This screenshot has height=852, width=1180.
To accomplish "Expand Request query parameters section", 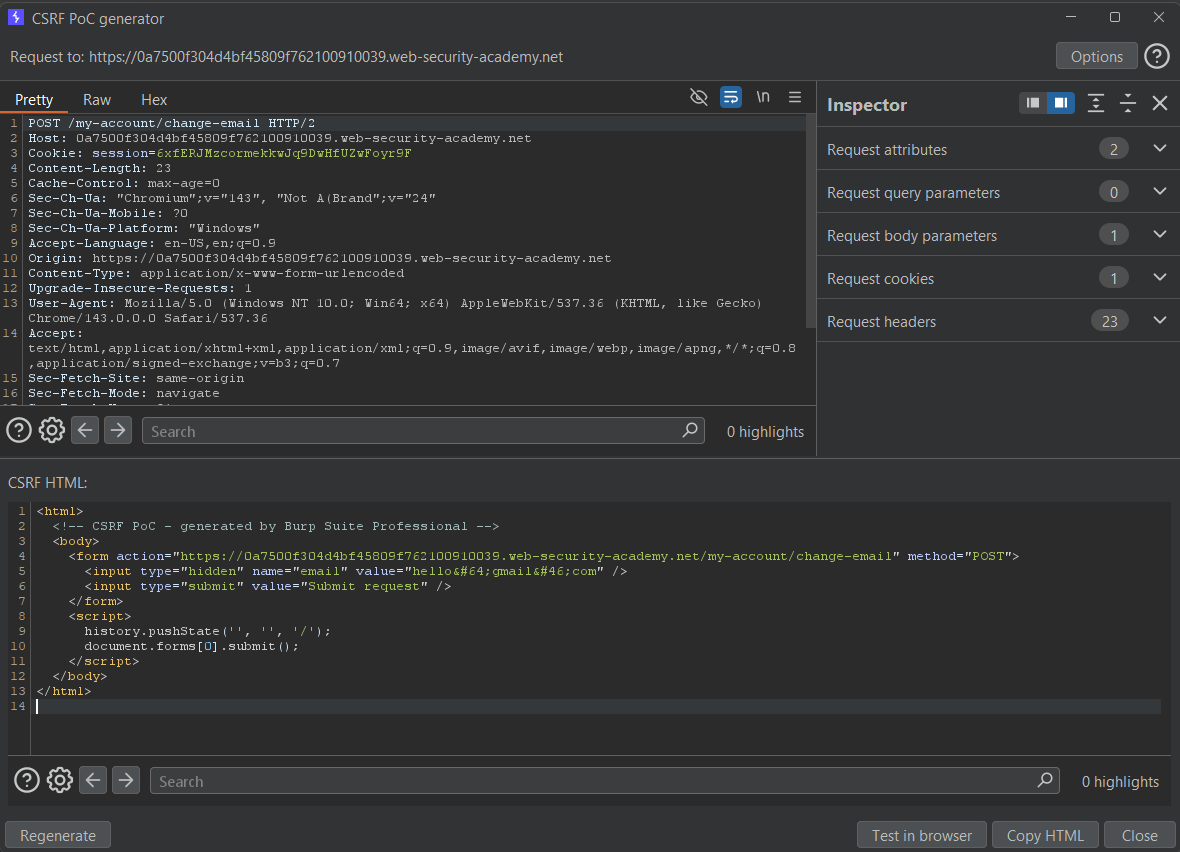I will 998,192.
